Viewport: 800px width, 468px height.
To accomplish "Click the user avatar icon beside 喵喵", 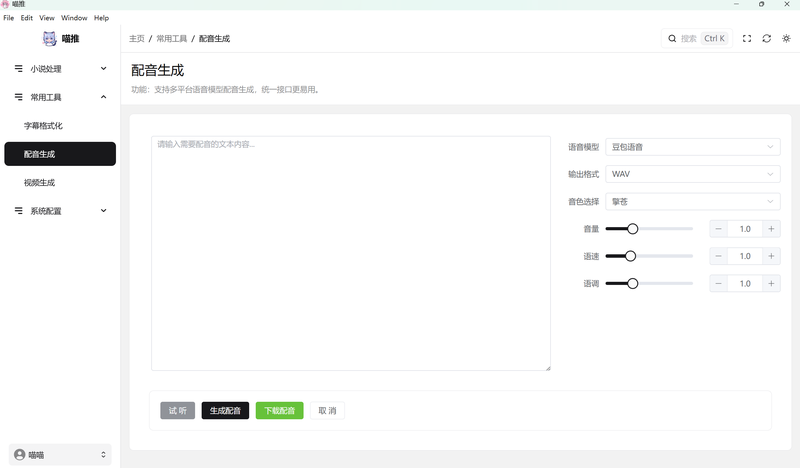I will coord(19,455).
